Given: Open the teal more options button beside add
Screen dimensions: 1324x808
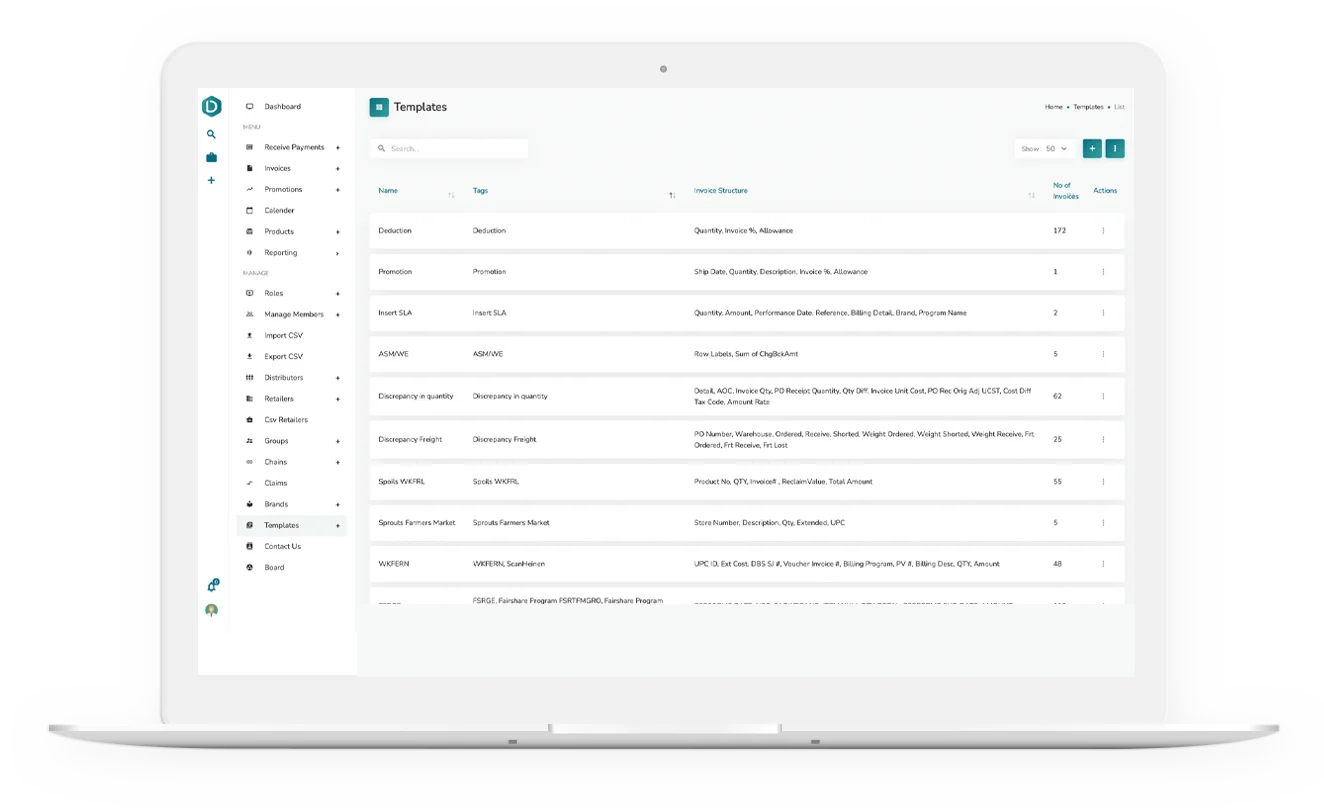Looking at the screenshot, I should [x=1115, y=148].
